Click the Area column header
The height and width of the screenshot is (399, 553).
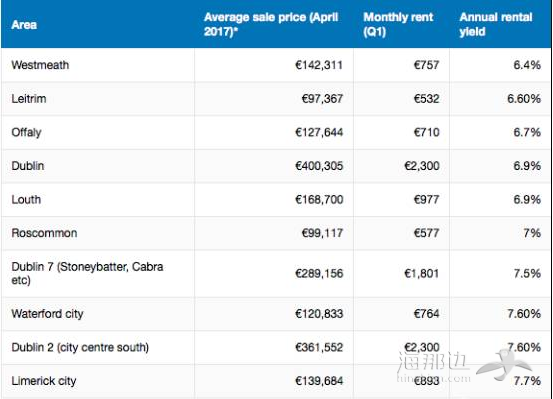24,25
